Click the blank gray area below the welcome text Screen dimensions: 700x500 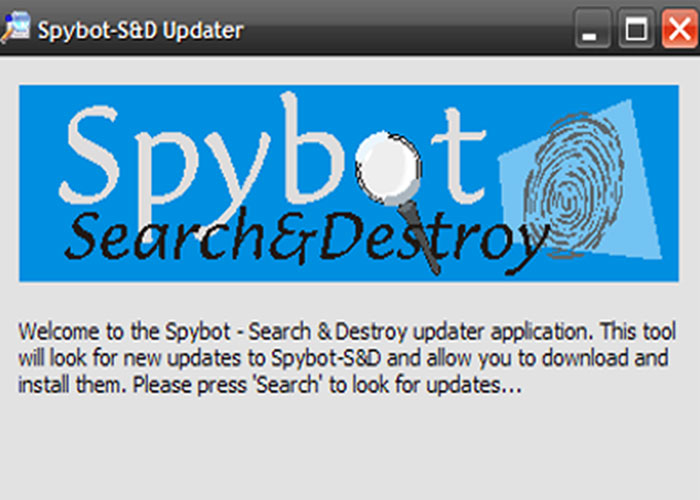tap(350, 450)
